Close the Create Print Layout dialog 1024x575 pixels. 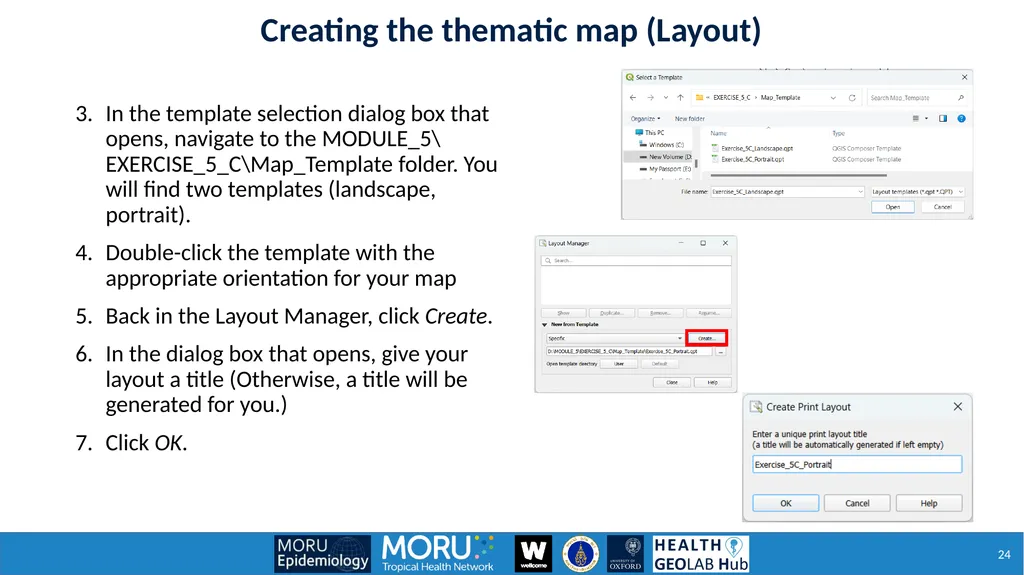(x=957, y=406)
